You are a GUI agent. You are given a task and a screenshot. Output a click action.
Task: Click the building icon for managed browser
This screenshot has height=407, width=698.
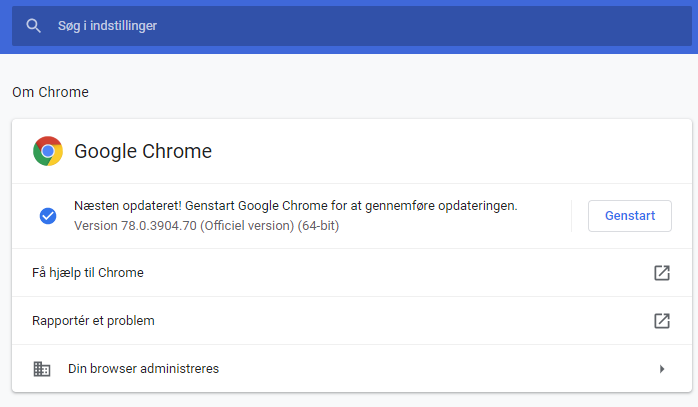tap(42, 369)
